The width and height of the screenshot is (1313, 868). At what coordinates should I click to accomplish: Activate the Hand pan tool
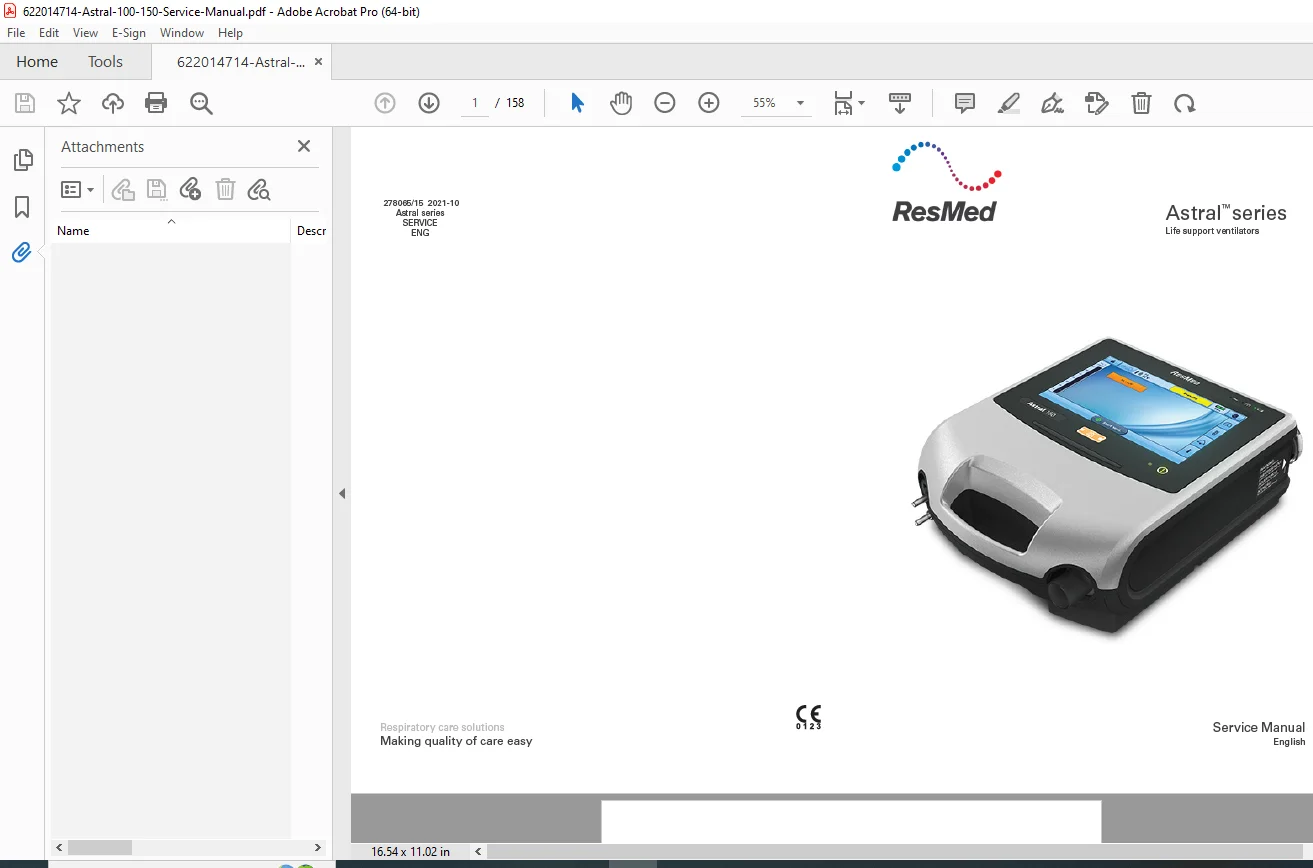pos(621,103)
